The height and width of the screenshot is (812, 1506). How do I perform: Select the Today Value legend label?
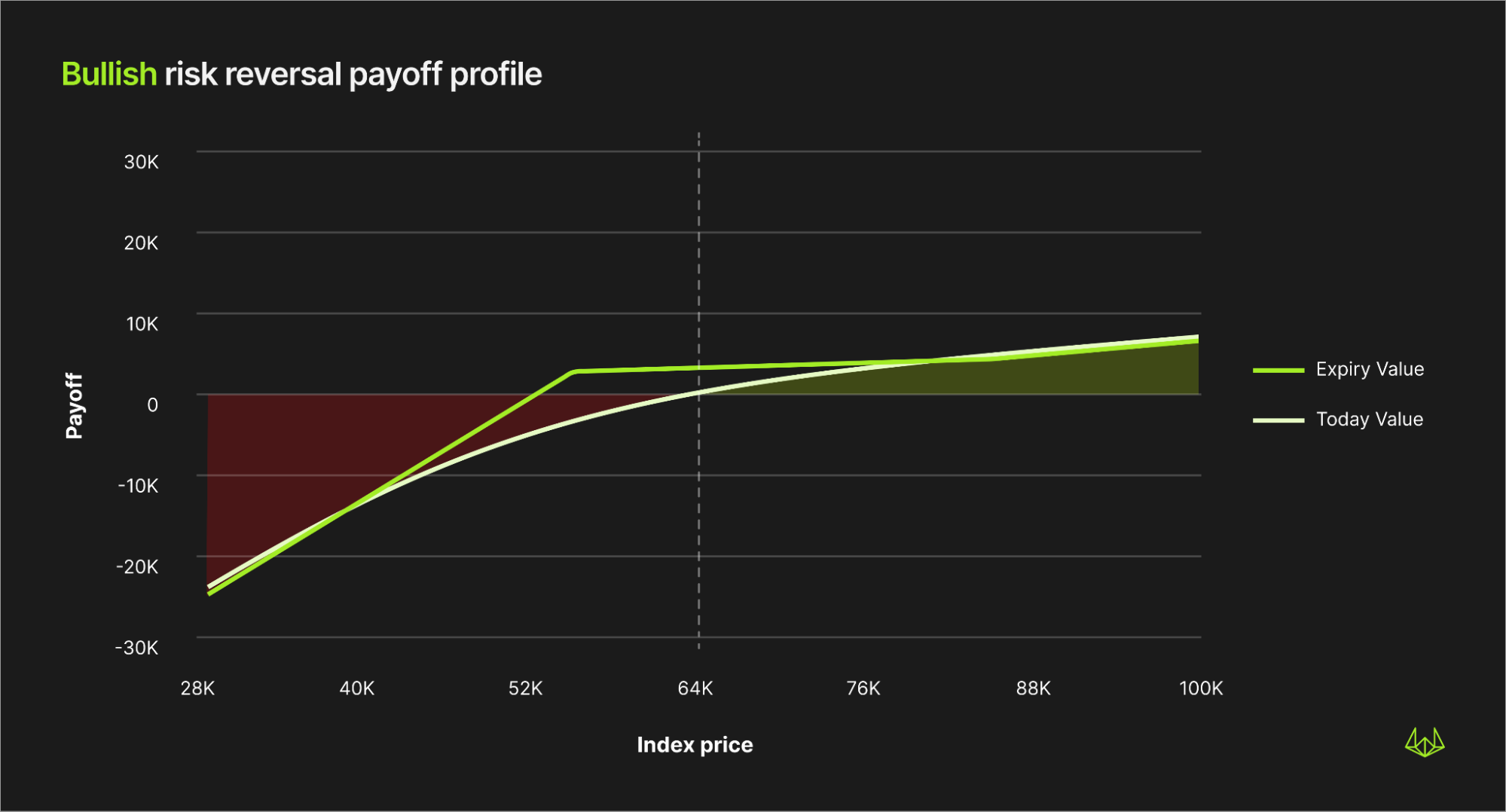pyautogui.click(x=1369, y=419)
